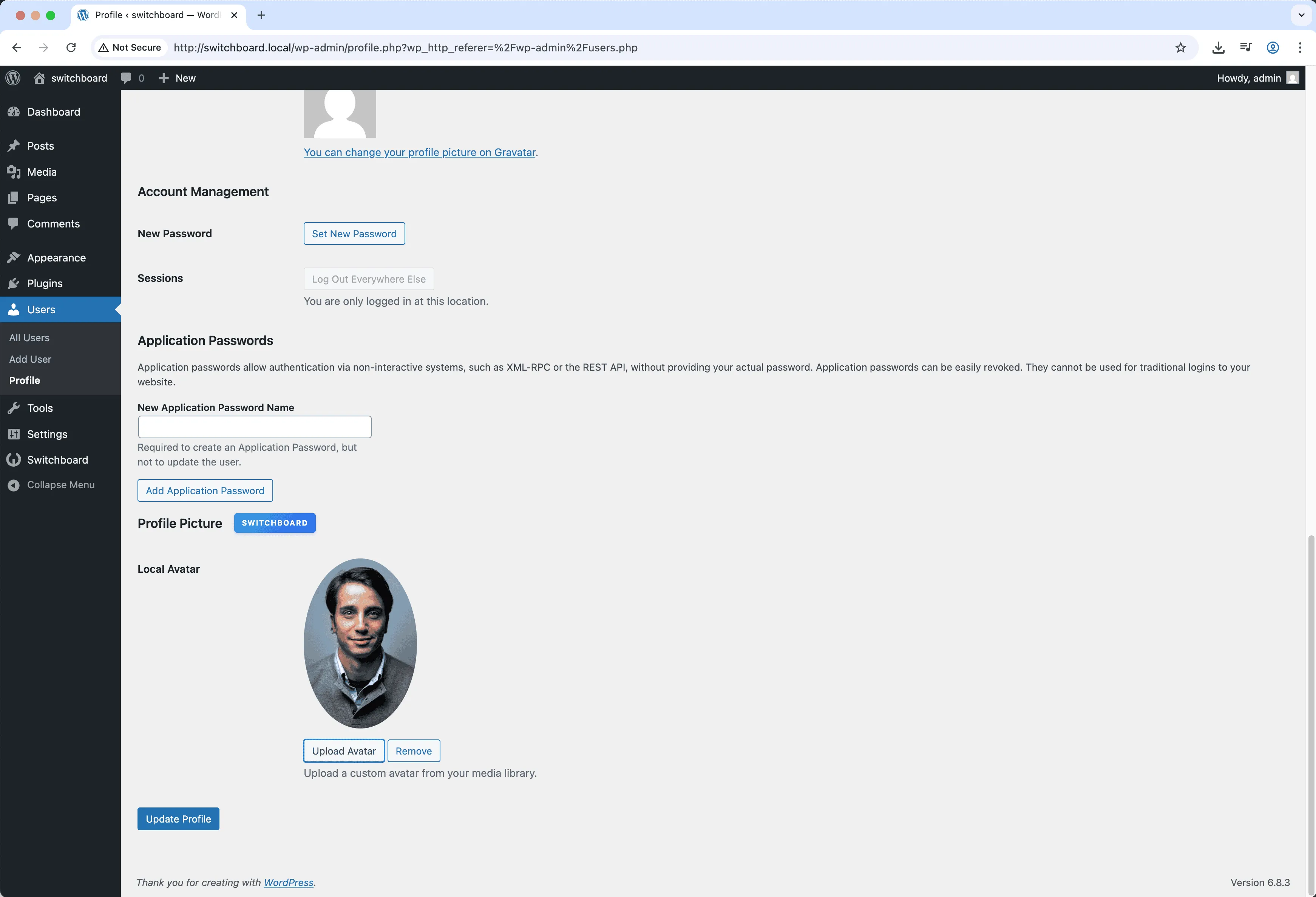Select the Appearance paintbrush icon
Screen dimensions: 1316x897
tap(15, 257)
